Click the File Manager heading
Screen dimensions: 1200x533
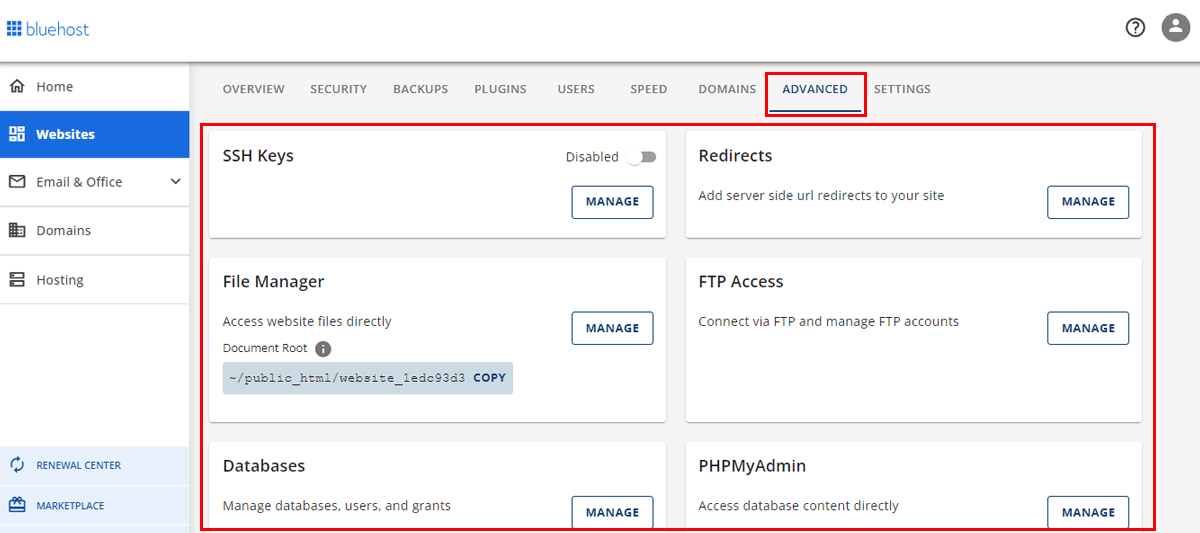click(x=273, y=282)
